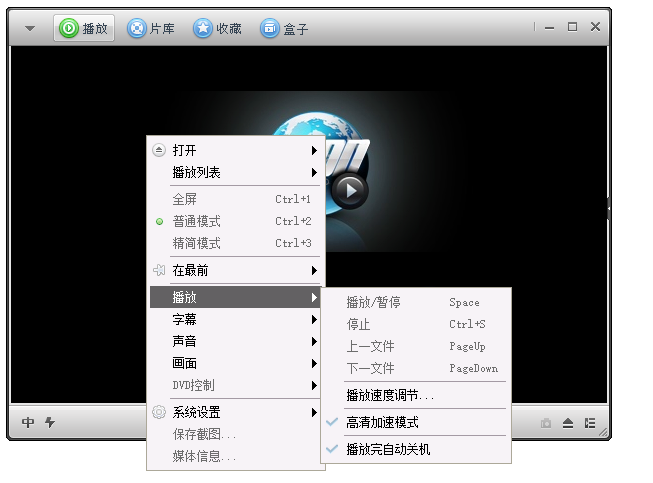653x483 pixels.
Task: Open 播放速度调节... from submenu
Action: click(416, 395)
